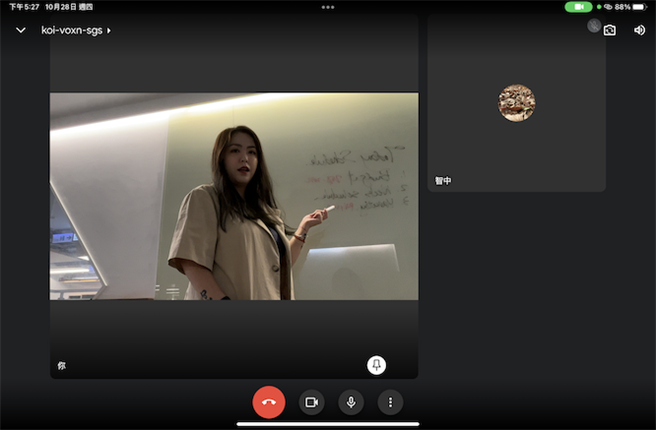Open more options three-dot menu
Viewport: 656px width, 430px height.
390,402
